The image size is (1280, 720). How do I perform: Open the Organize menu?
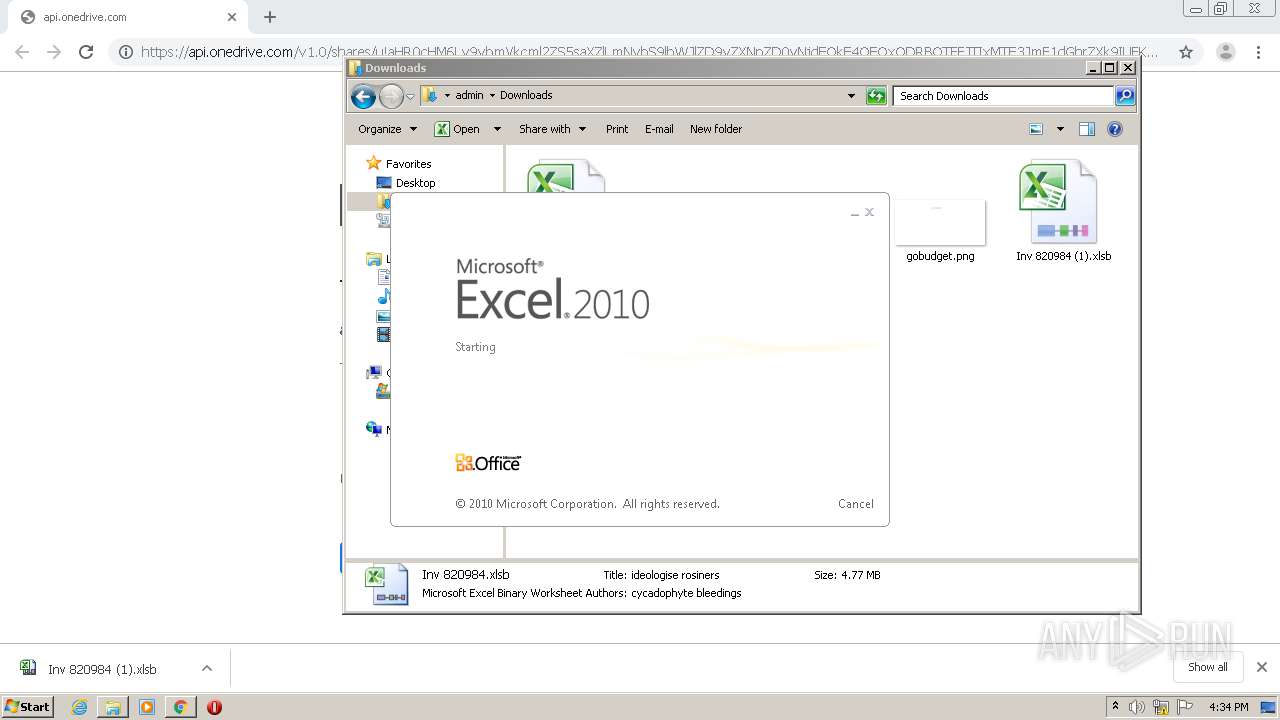click(388, 129)
